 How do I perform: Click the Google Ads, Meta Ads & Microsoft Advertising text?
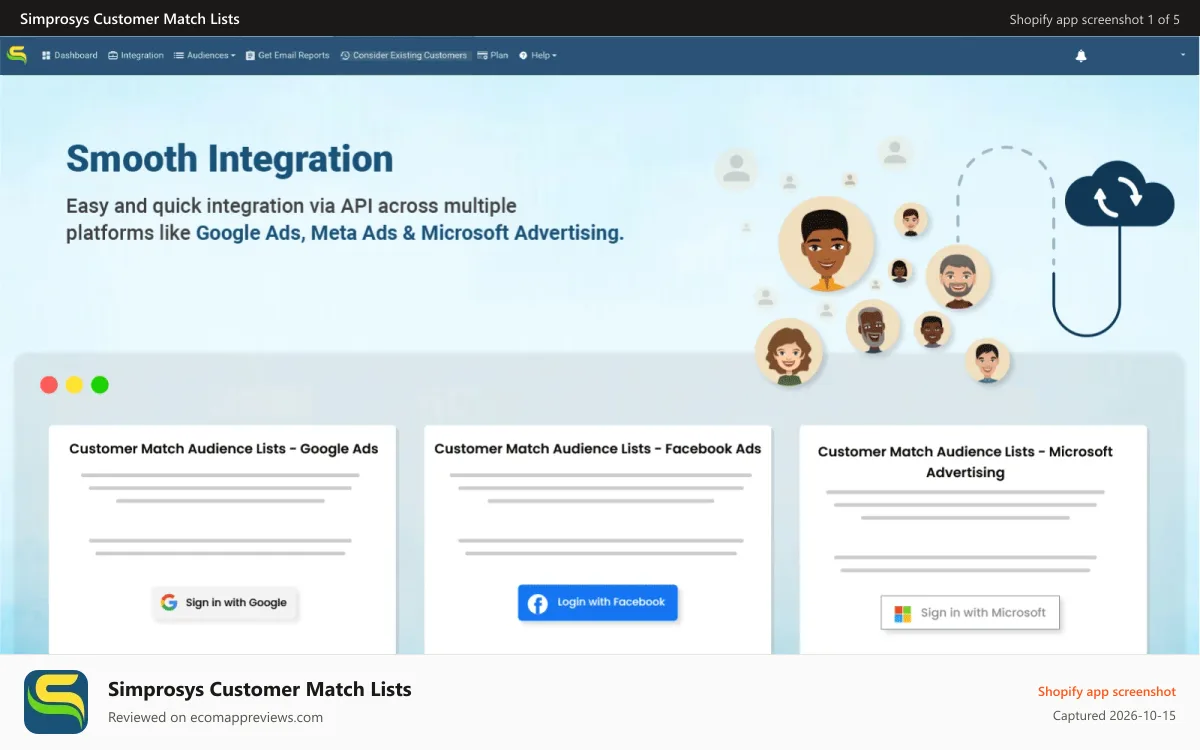tap(410, 233)
